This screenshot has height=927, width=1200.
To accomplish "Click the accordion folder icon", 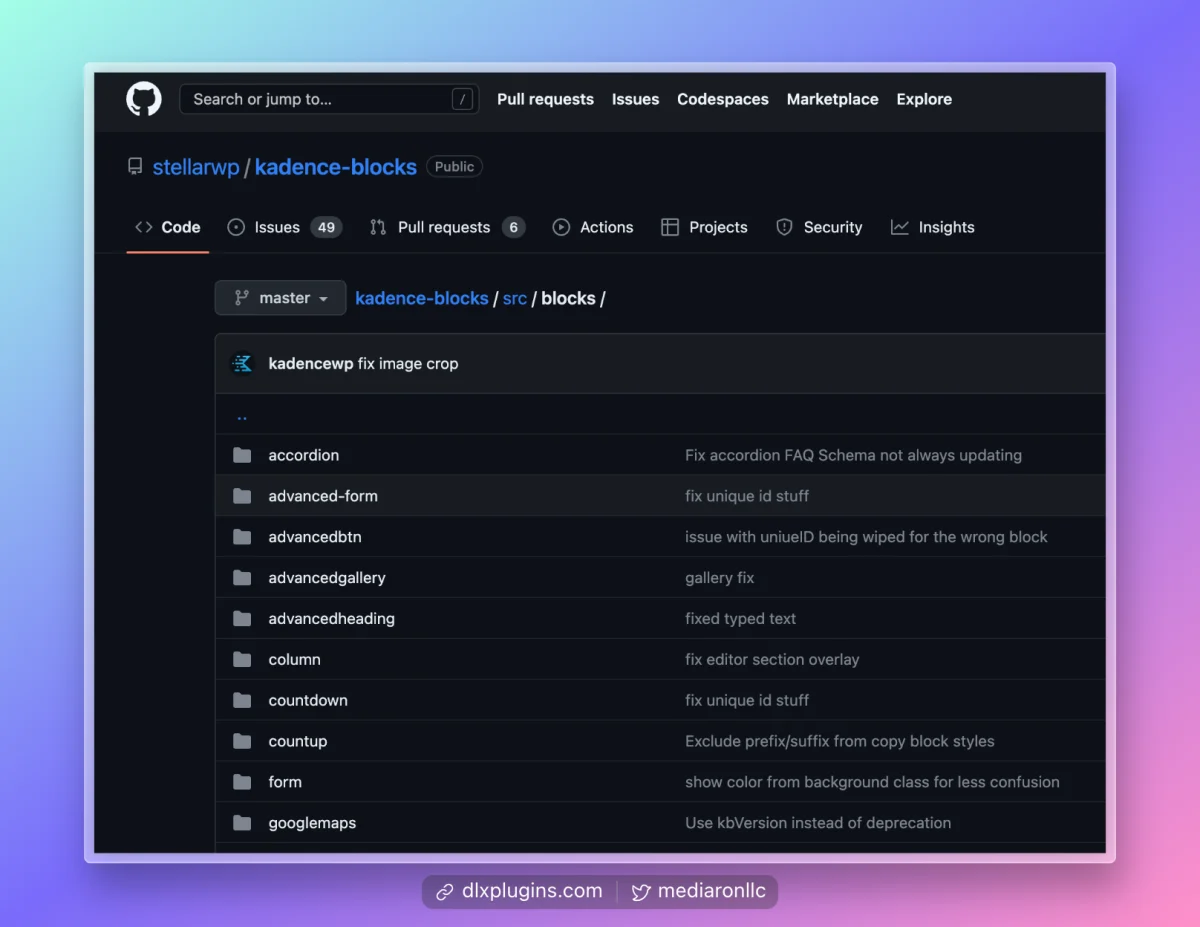I will (242, 455).
